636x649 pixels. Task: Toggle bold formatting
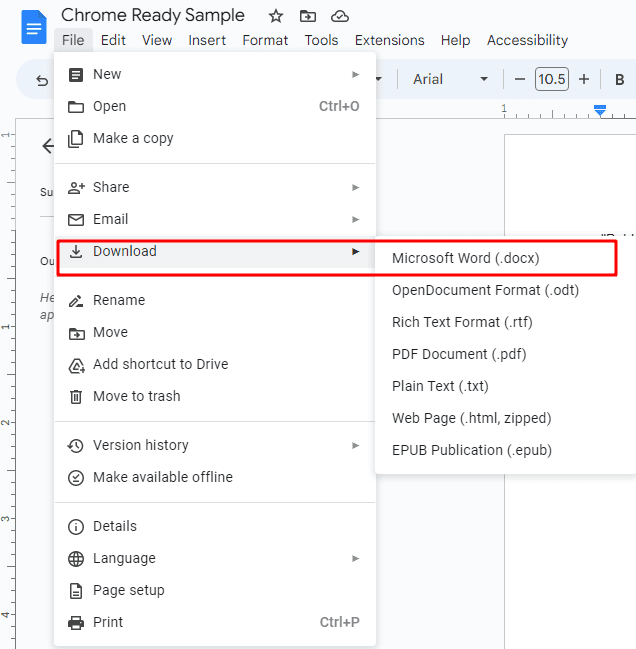point(619,79)
